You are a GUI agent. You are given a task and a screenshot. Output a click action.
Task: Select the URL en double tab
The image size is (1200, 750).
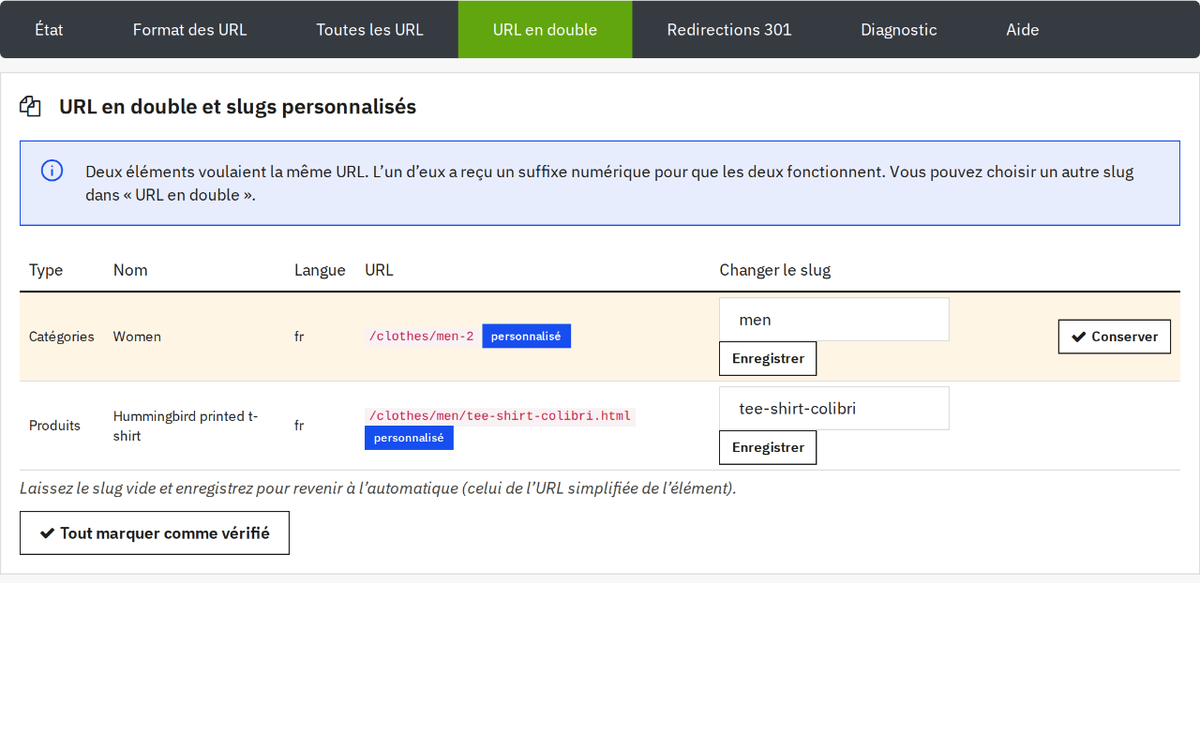pos(545,30)
